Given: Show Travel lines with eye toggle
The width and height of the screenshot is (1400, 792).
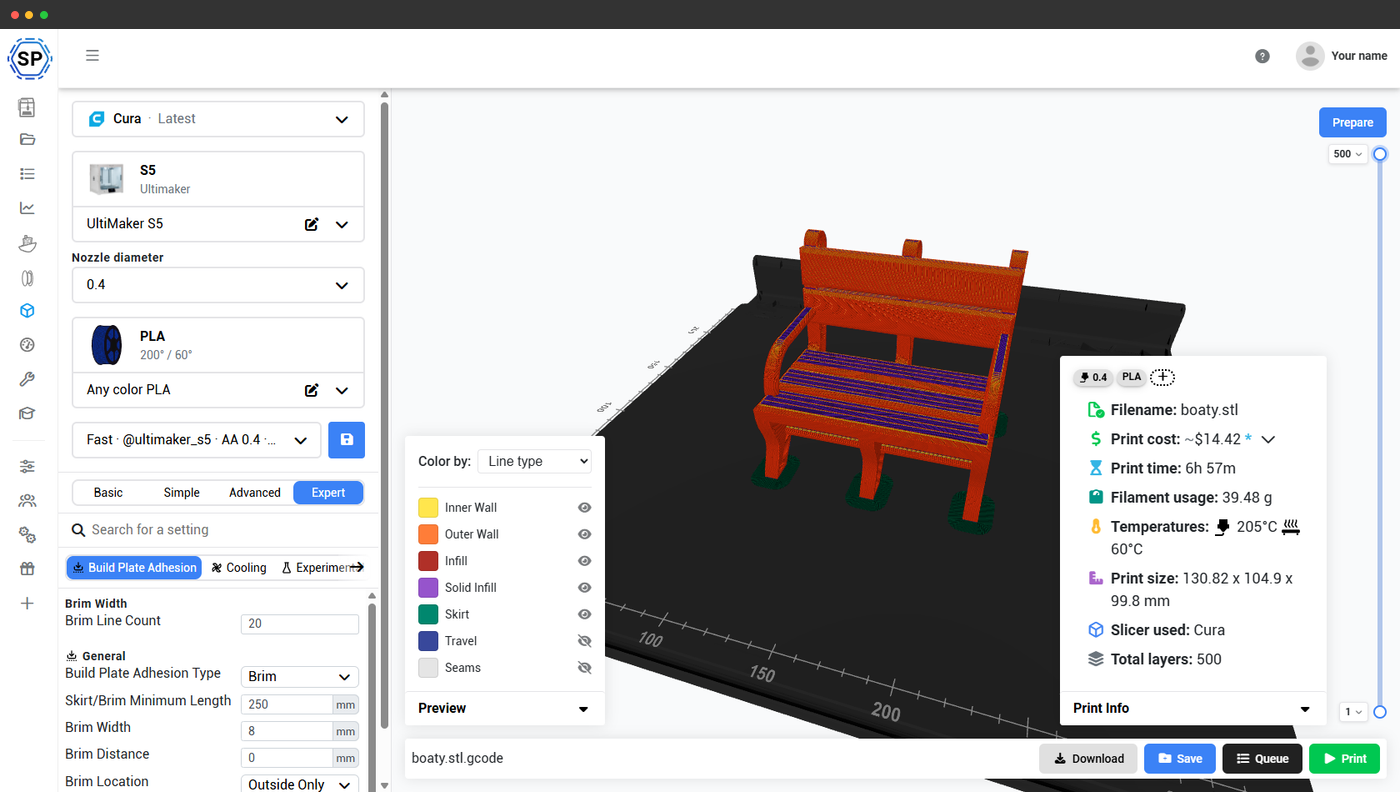Looking at the screenshot, I should 585,641.
